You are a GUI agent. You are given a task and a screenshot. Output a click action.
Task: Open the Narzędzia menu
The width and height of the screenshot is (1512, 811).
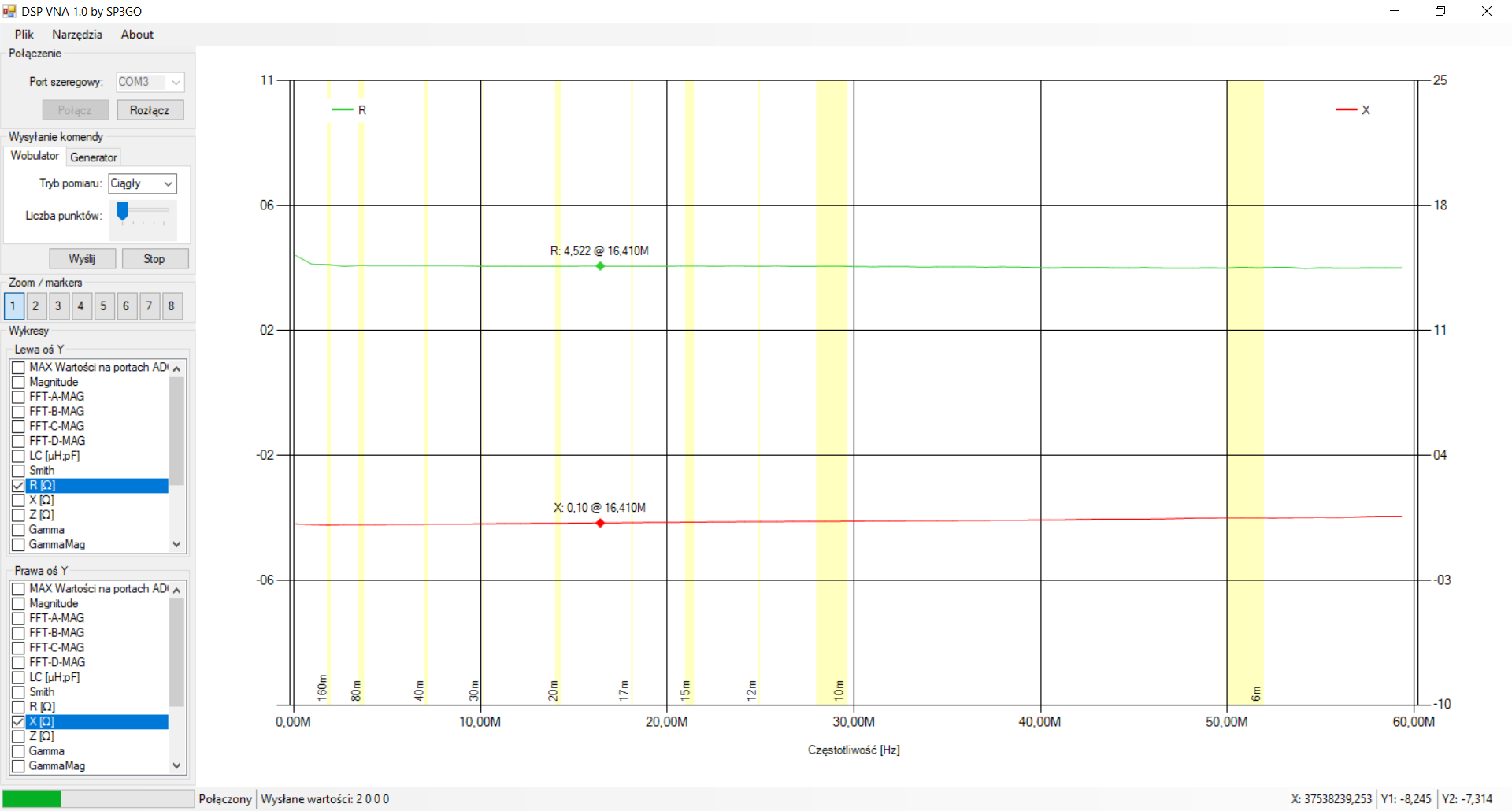[x=77, y=35]
